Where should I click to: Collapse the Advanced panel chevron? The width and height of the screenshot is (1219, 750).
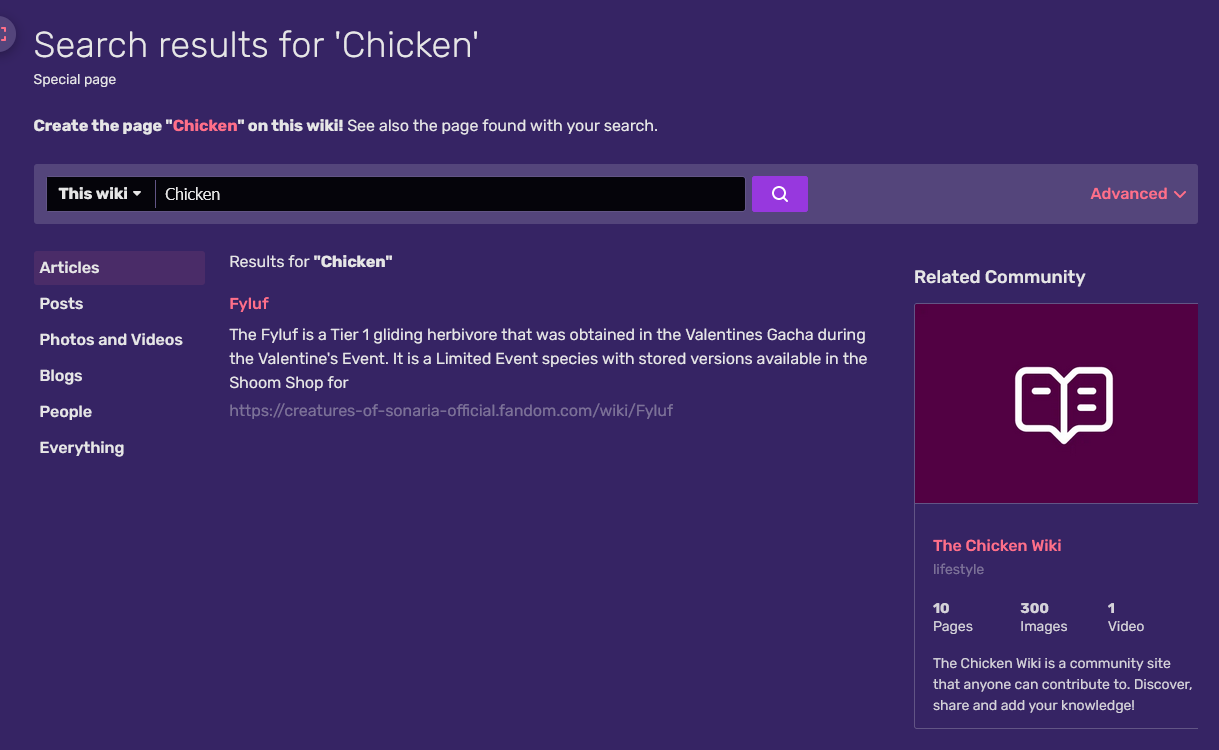coord(1180,194)
